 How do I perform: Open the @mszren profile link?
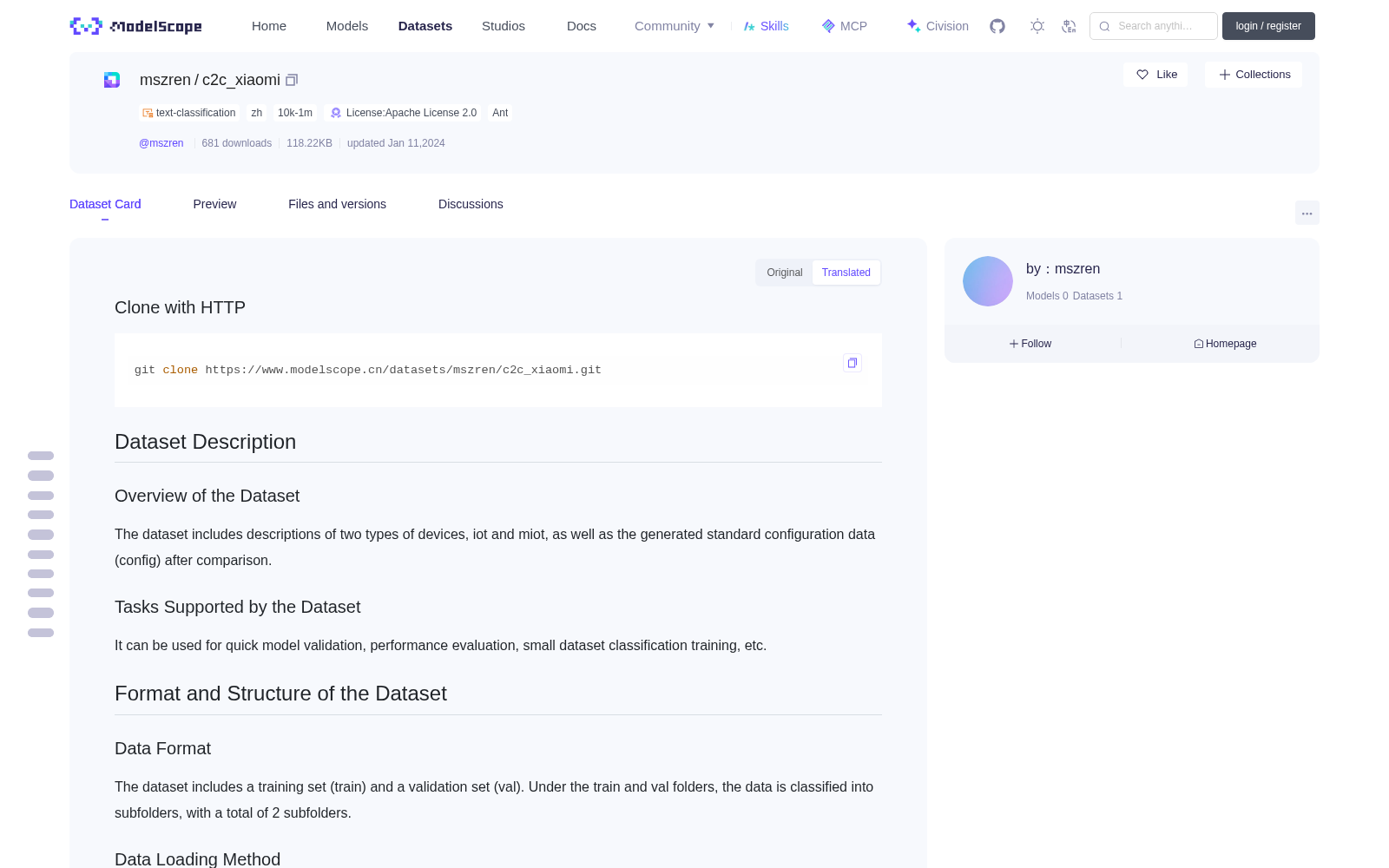161,143
